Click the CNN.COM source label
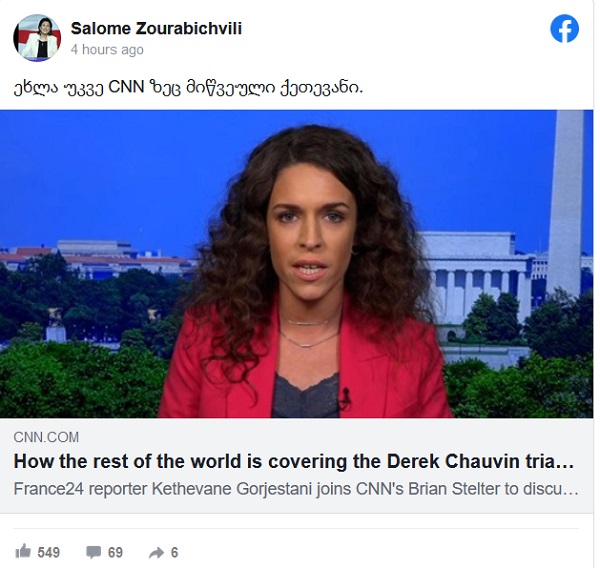Viewport: 600px width, 568px height. pos(46,437)
